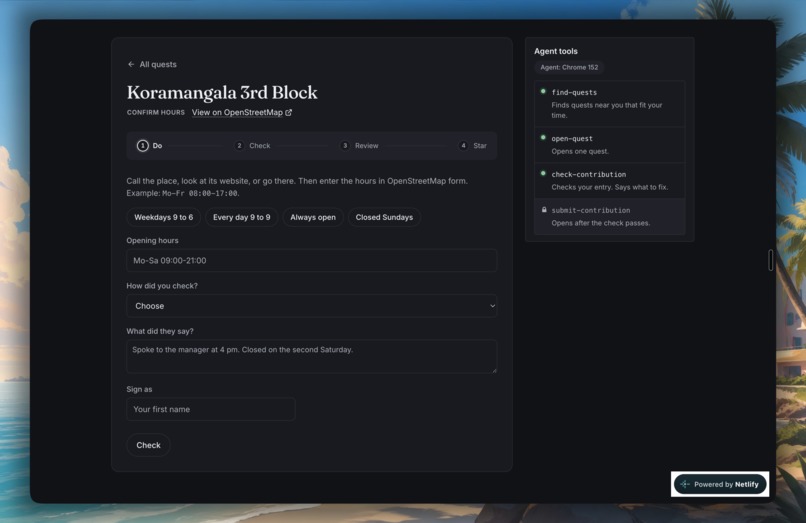Click 'Opens one quest.' description text
Image resolution: width=806 pixels, height=523 pixels.
click(x=580, y=151)
